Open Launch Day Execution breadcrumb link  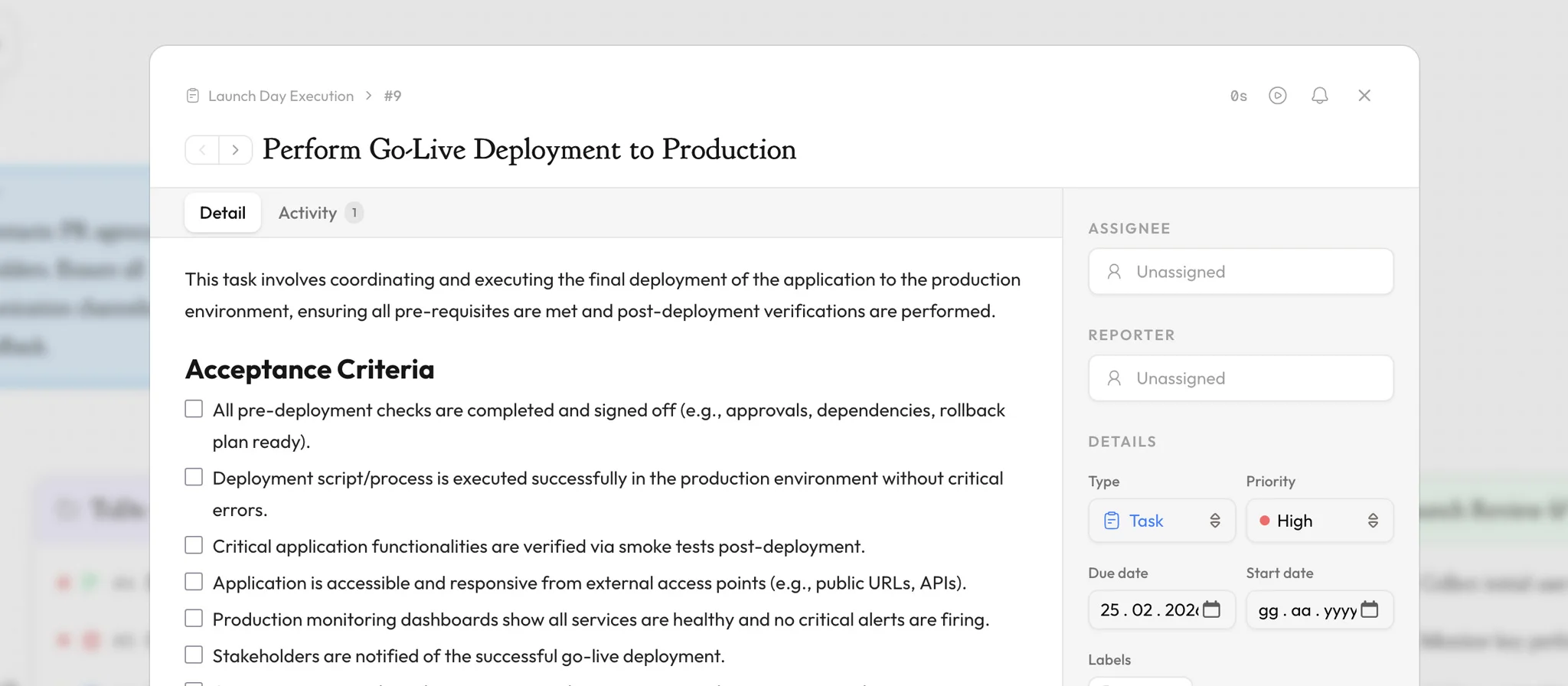coord(281,96)
